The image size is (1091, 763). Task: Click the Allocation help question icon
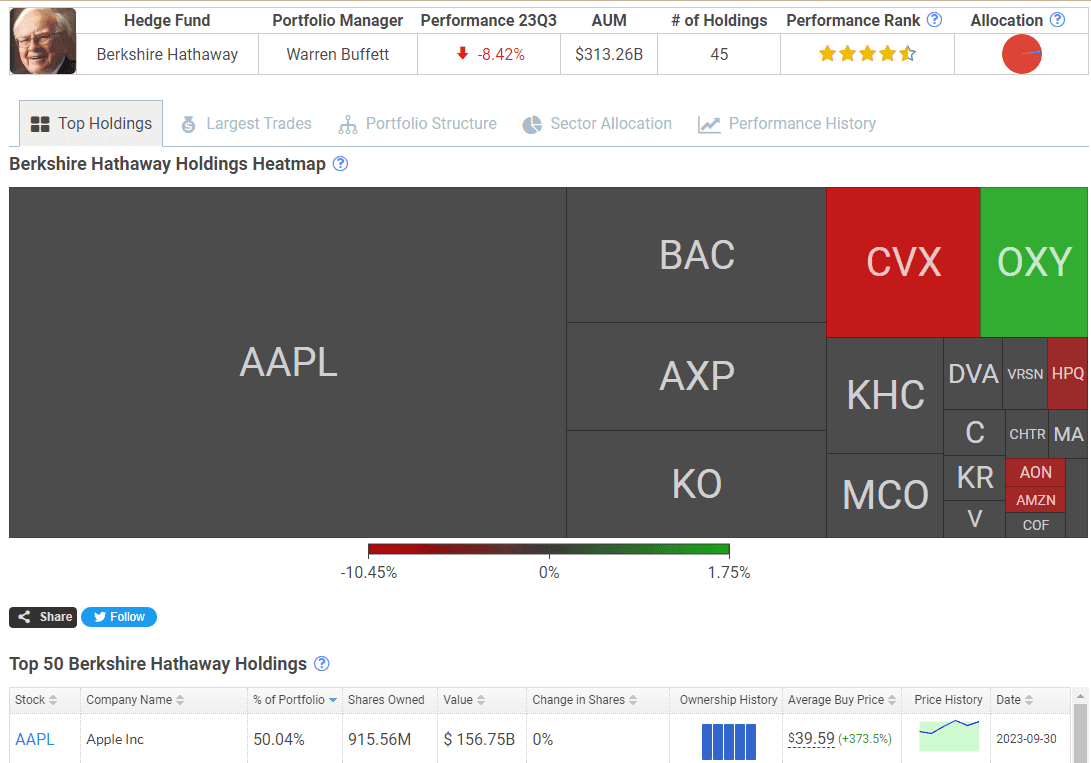(x=1057, y=20)
